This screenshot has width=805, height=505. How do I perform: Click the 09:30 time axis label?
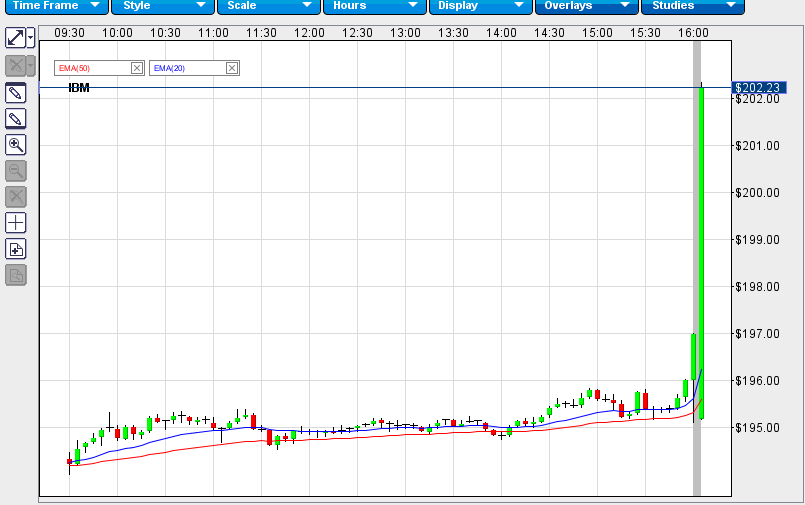click(69, 33)
